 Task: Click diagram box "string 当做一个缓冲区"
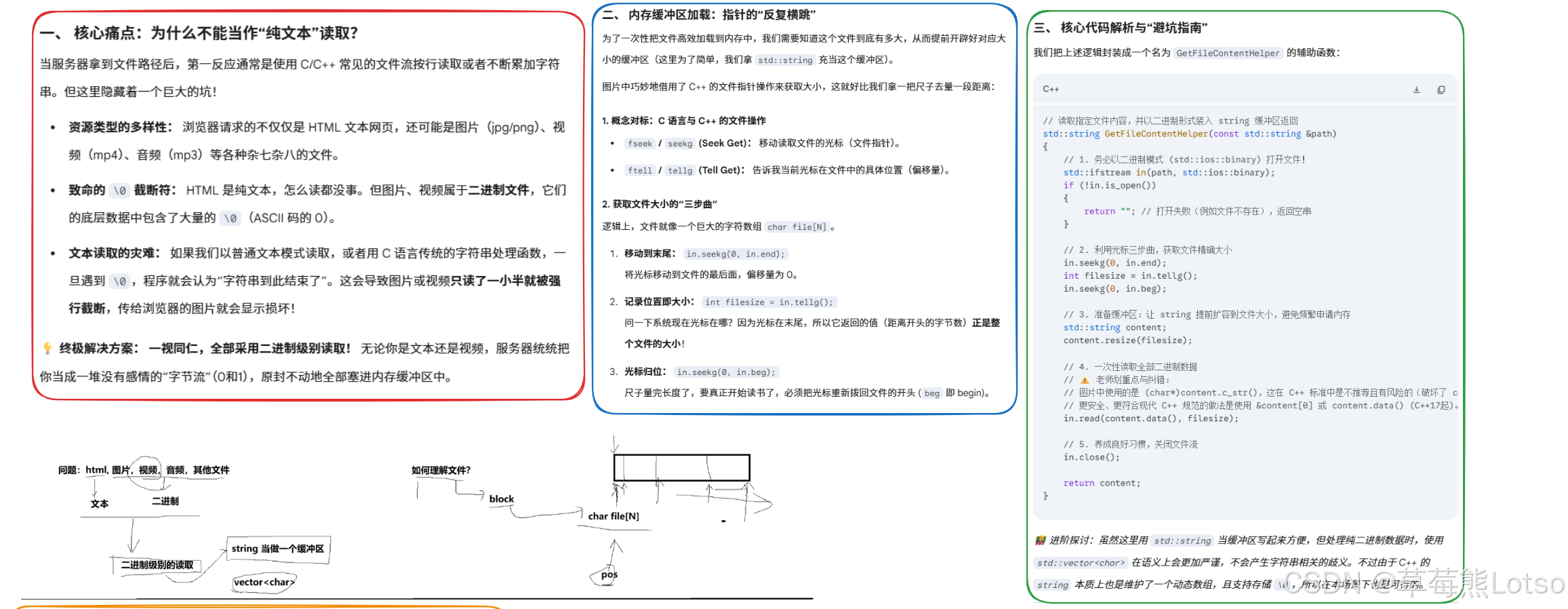278,549
